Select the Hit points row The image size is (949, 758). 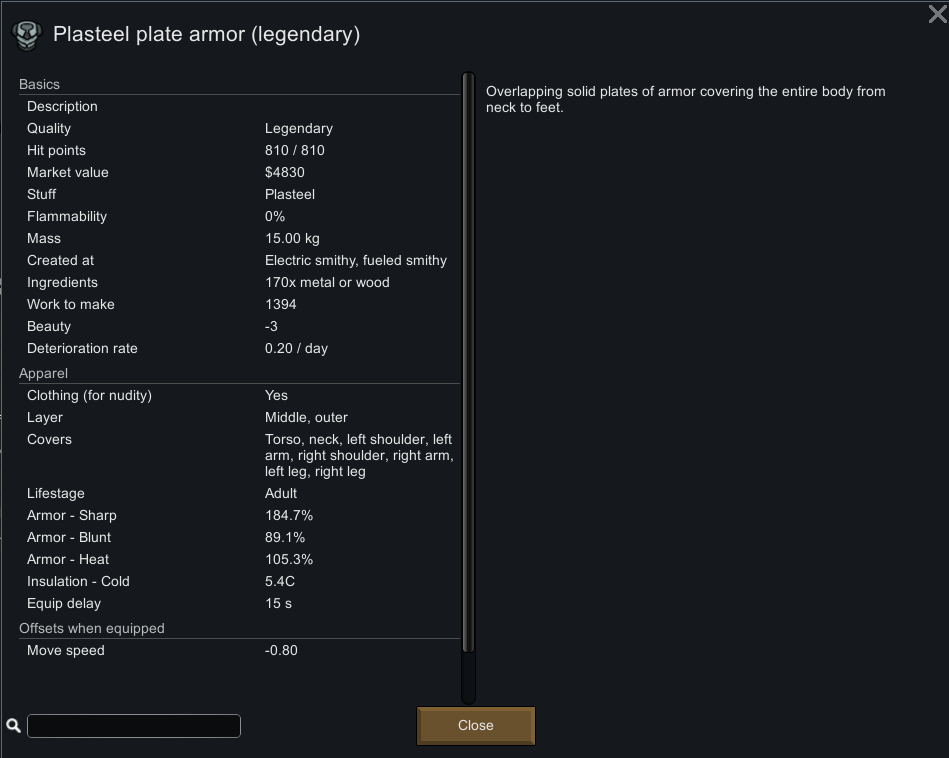tap(240, 150)
